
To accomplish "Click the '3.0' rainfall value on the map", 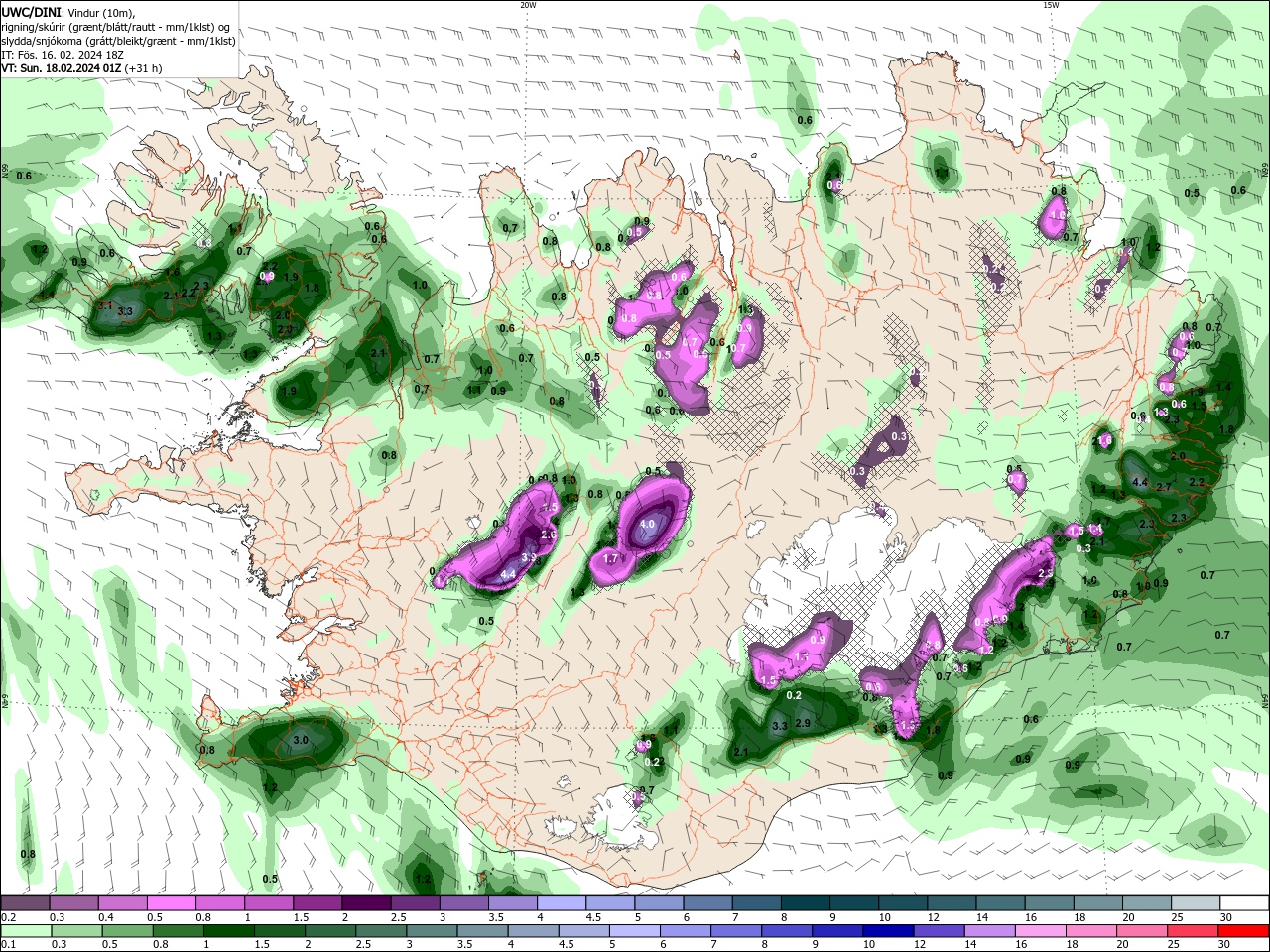I will pyautogui.click(x=301, y=740).
